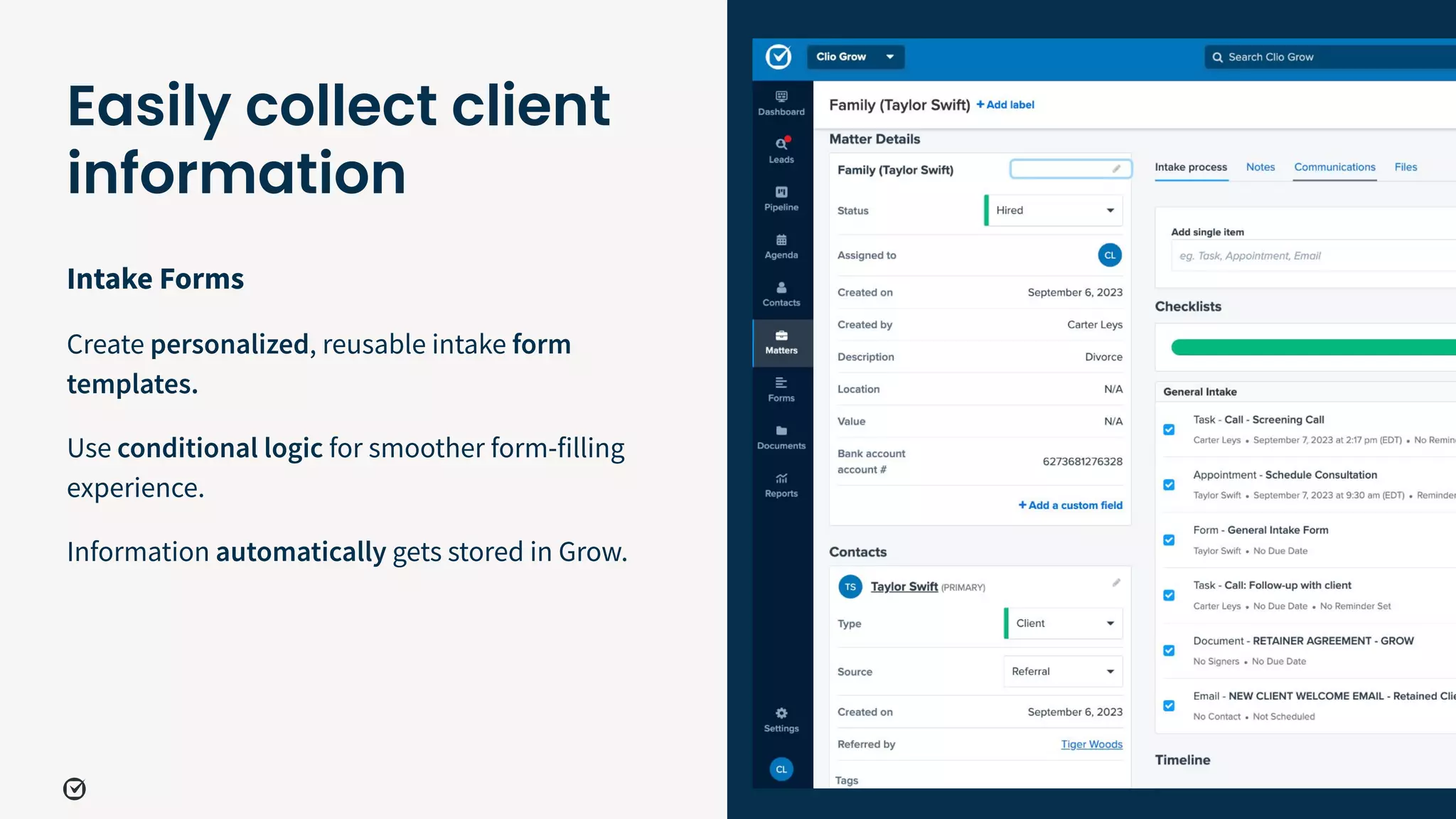The image size is (1456, 819).
Task: Toggle RETAINER AGREEMENT document checkbox
Action: pos(1169,651)
